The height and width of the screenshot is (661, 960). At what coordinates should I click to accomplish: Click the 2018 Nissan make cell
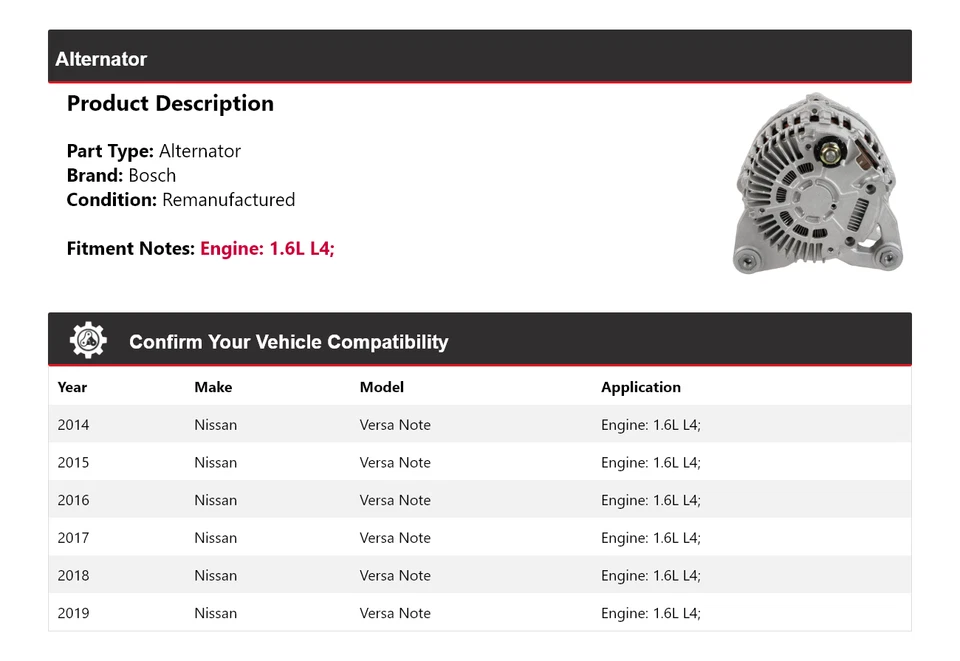coord(215,575)
